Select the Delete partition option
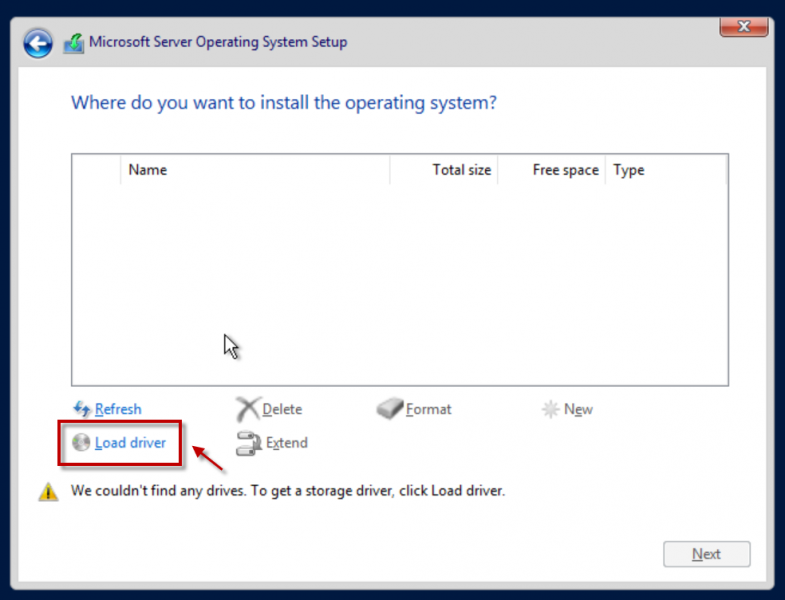Viewport: 785px width, 600px height. (282, 409)
